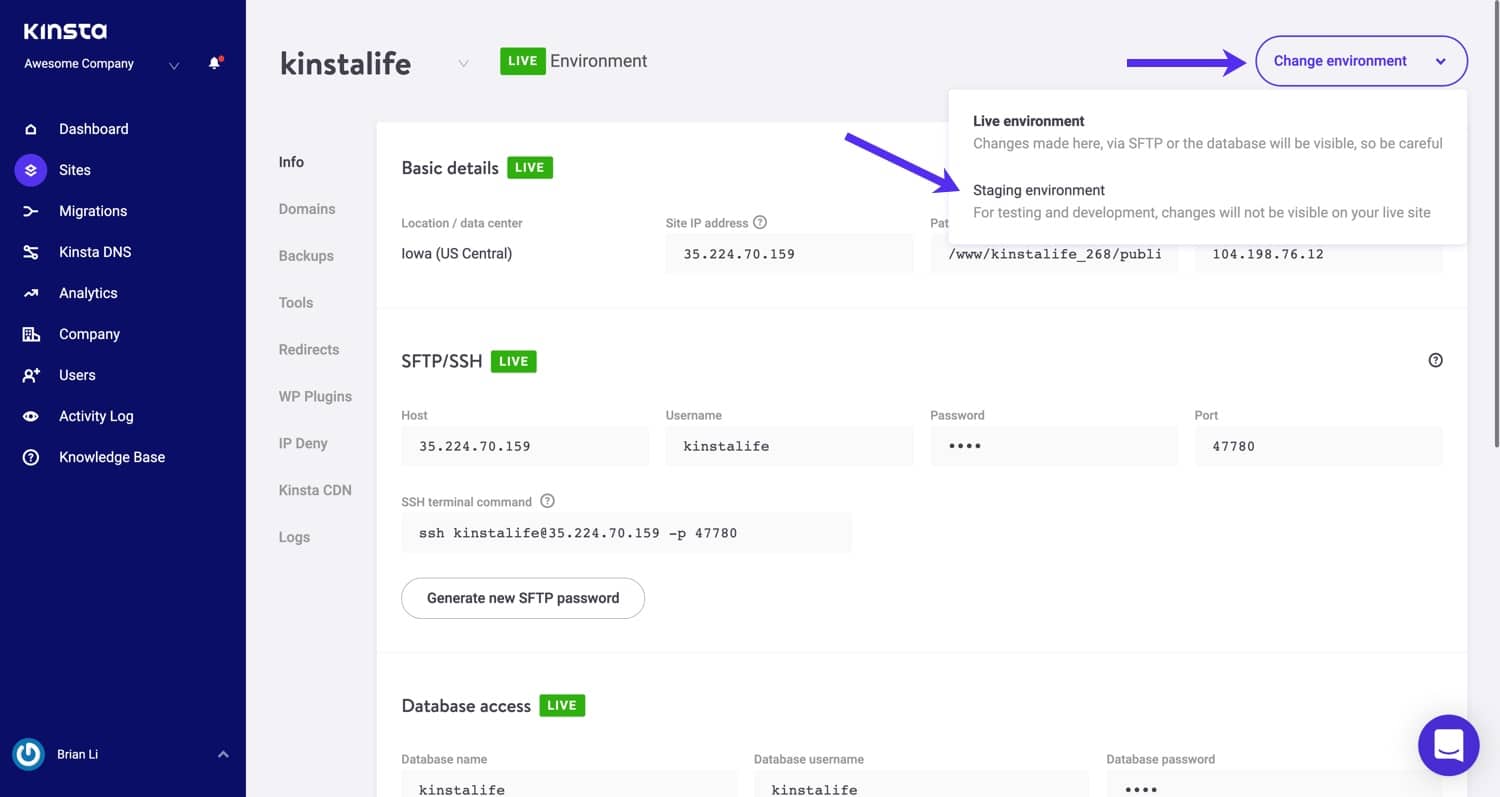Switch to the Redirects tab
The height and width of the screenshot is (797, 1500).
(x=309, y=350)
